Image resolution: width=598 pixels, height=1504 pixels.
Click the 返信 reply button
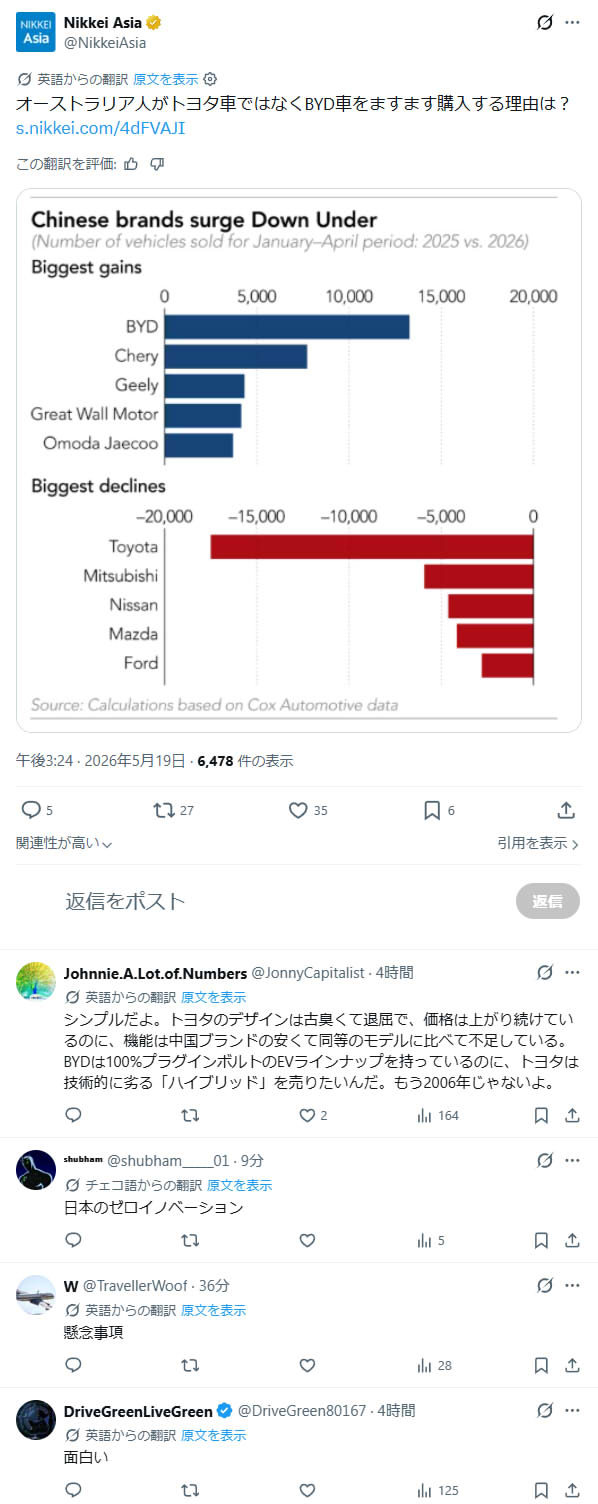548,901
